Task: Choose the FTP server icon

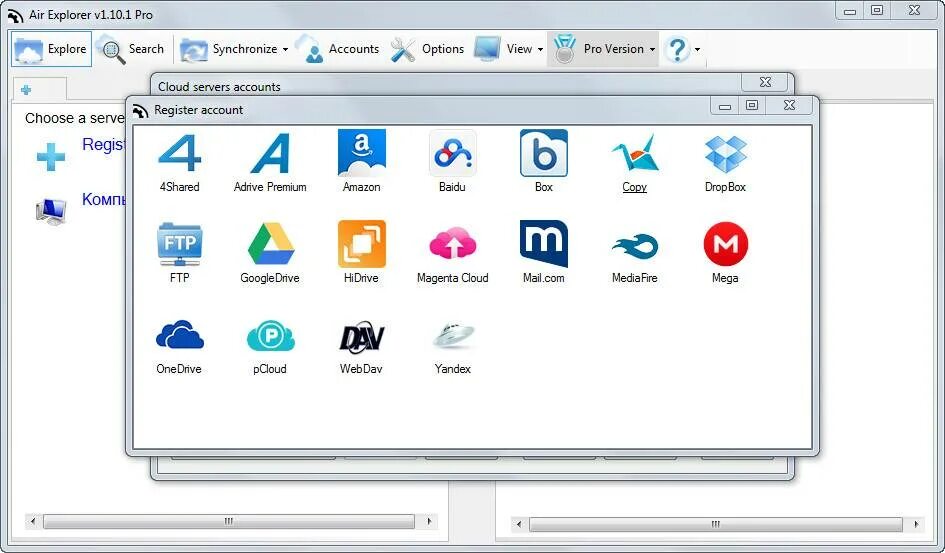Action: point(180,244)
